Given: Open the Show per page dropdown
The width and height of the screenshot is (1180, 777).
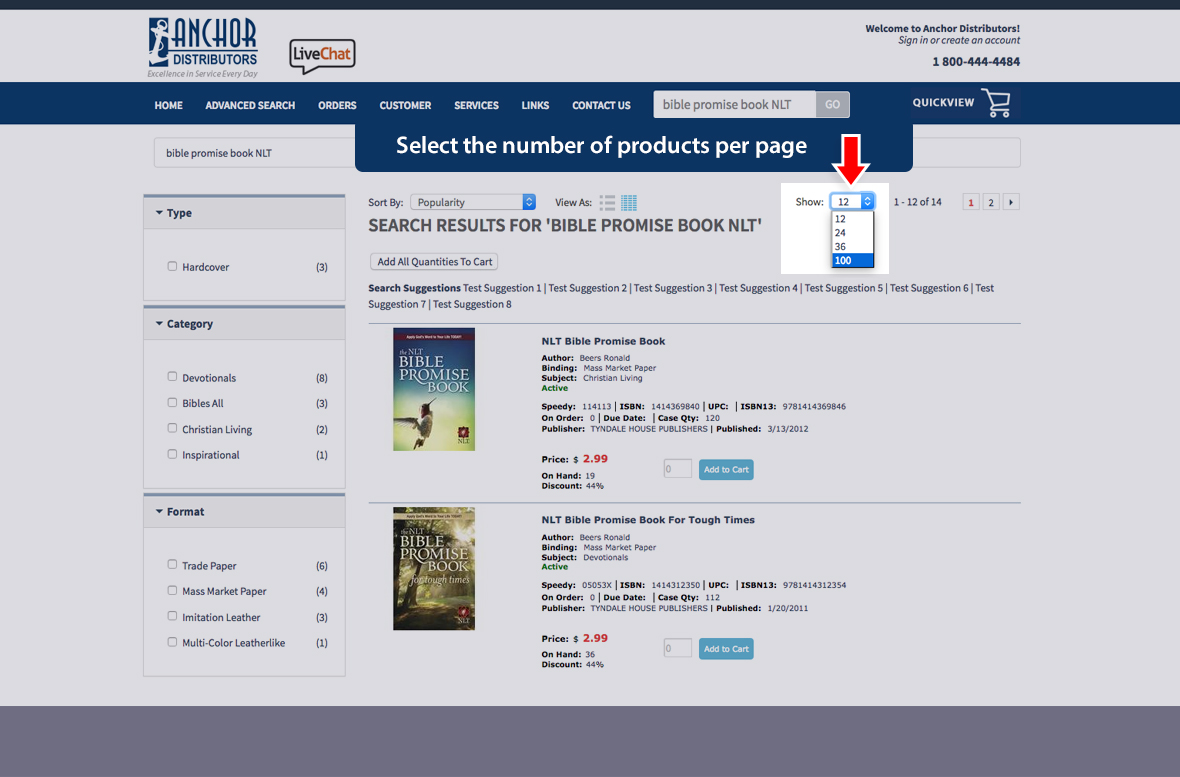Looking at the screenshot, I should tap(852, 202).
